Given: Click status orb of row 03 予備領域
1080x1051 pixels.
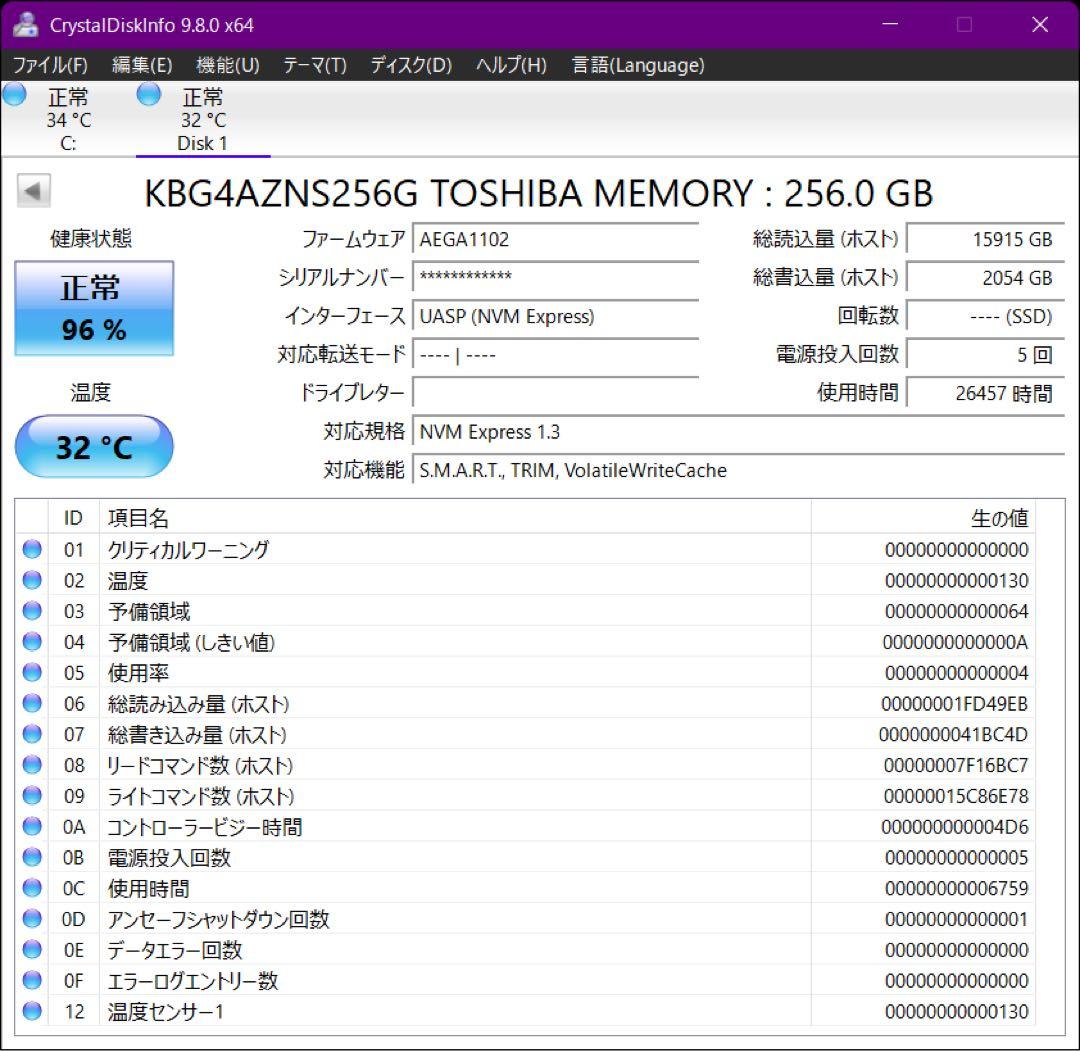Looking at the screenshot, I should tap(32, 611).
